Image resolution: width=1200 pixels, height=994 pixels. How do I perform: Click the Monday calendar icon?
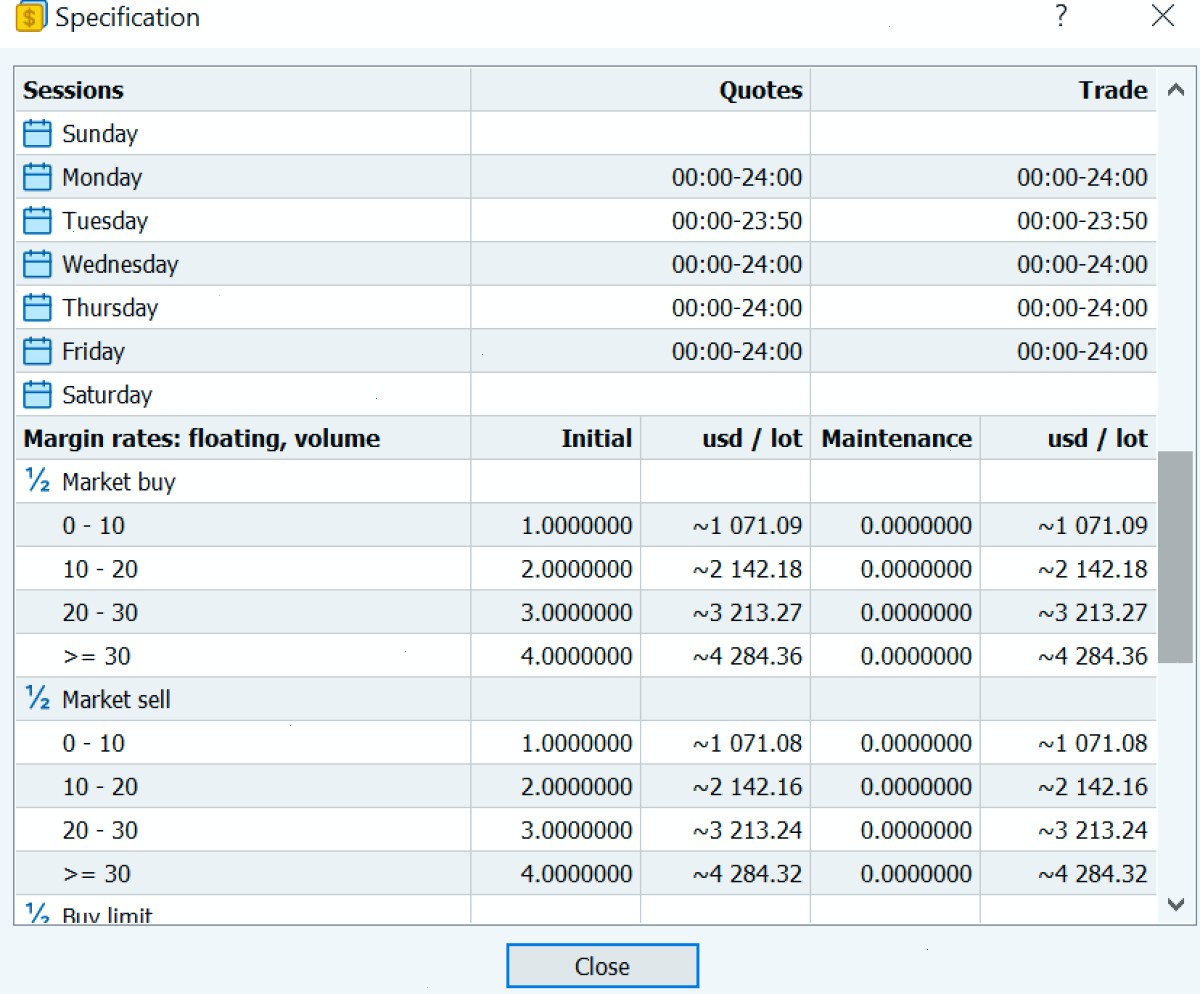tap(37, 177)
